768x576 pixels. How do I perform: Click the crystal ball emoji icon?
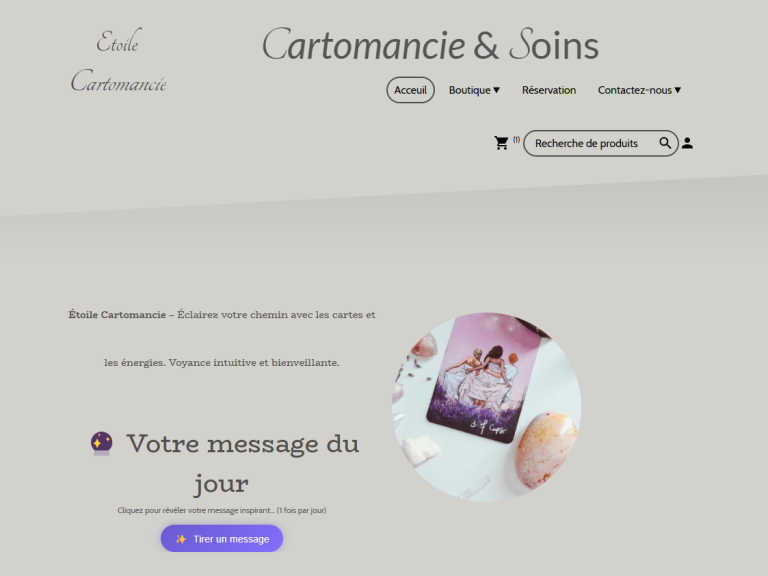click(101, 443)
